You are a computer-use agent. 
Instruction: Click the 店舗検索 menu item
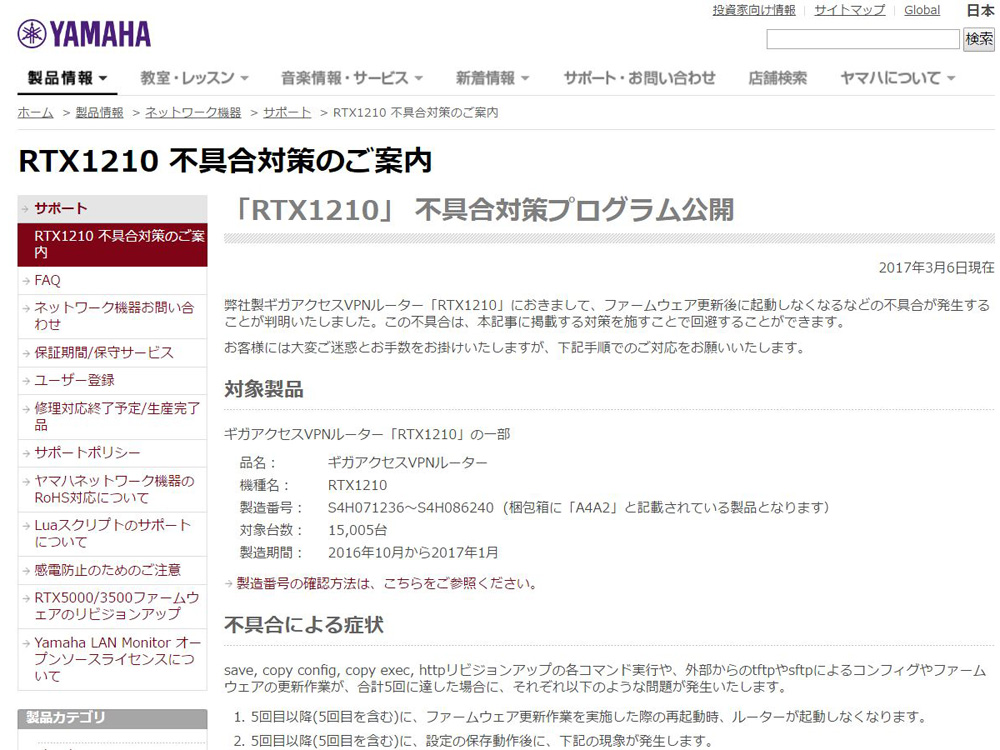click(778, 76)
